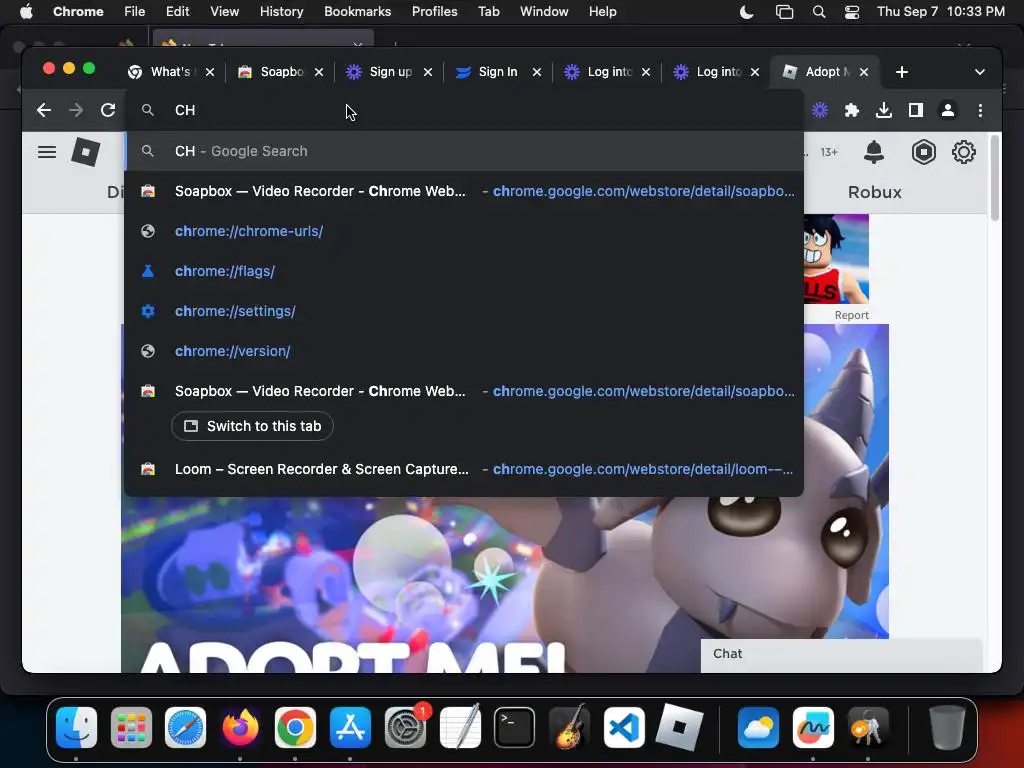Switch to the Soapbox tab
Image resolution: width=1024 pixels, height=768 pixels.
pyautogui.click(x=281, y=72)
